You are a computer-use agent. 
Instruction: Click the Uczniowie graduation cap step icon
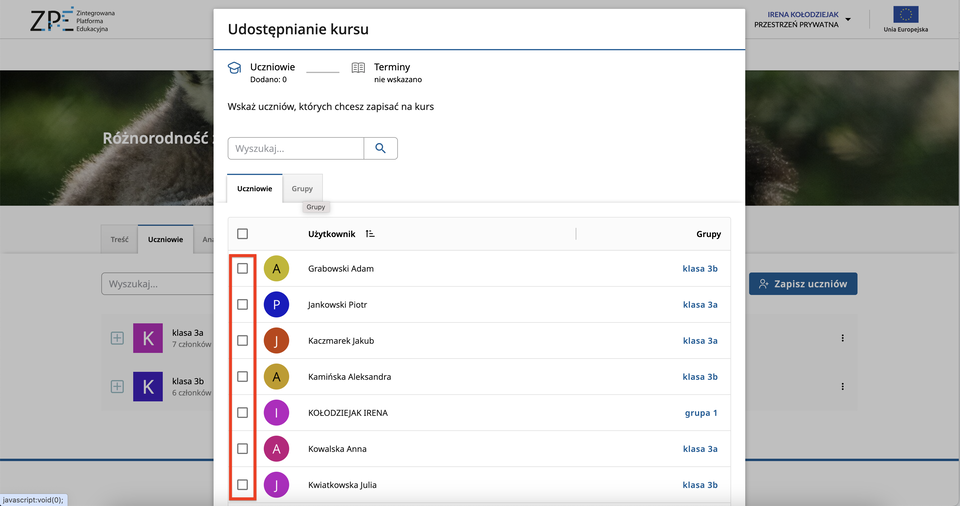(234, 67)
